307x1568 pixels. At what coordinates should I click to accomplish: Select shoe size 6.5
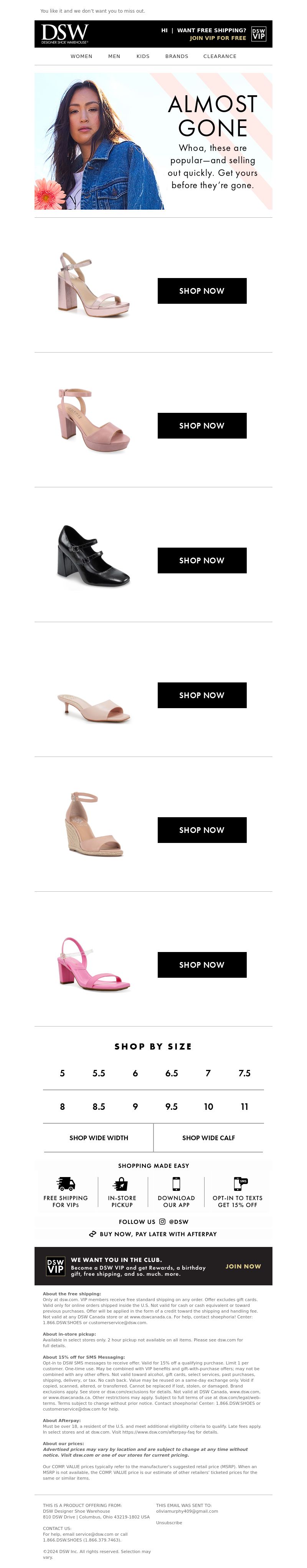[172, 1073]
